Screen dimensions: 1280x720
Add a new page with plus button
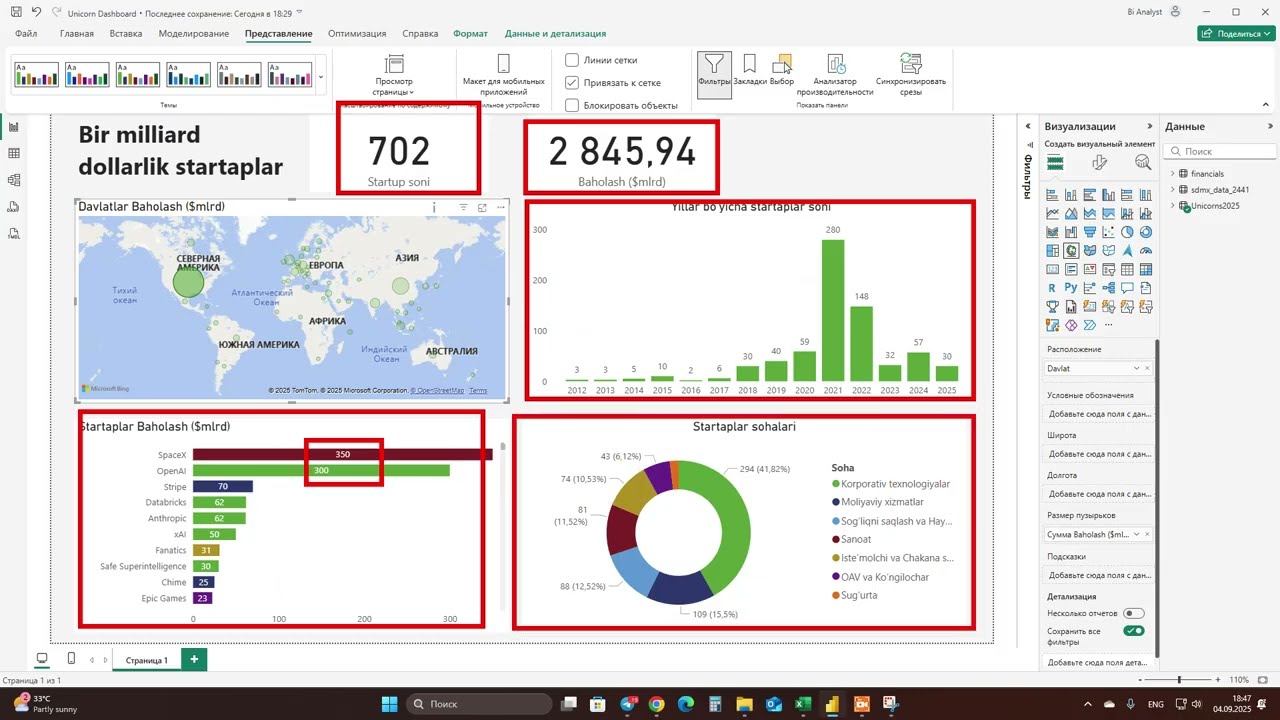[x=194, y=659]
